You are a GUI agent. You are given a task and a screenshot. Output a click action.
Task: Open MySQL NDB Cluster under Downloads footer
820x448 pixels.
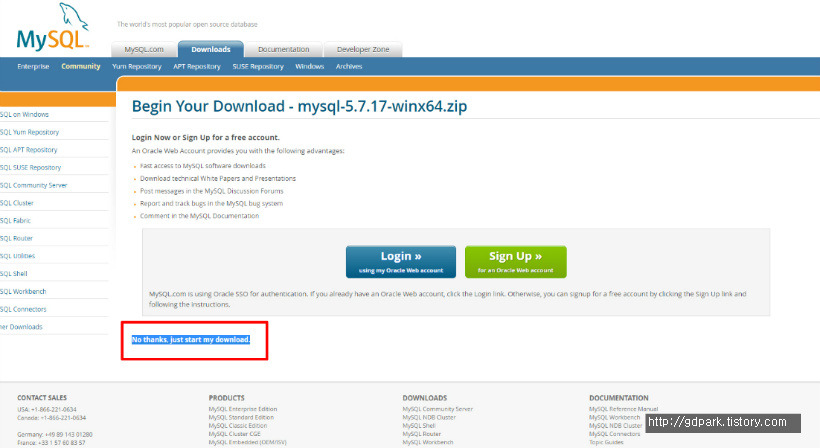[429, 418]
